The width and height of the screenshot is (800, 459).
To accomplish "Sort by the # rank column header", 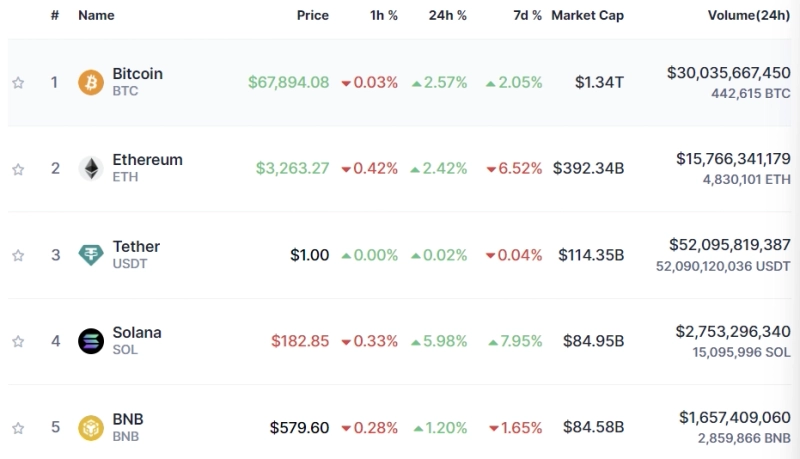I will pos(55,16).
